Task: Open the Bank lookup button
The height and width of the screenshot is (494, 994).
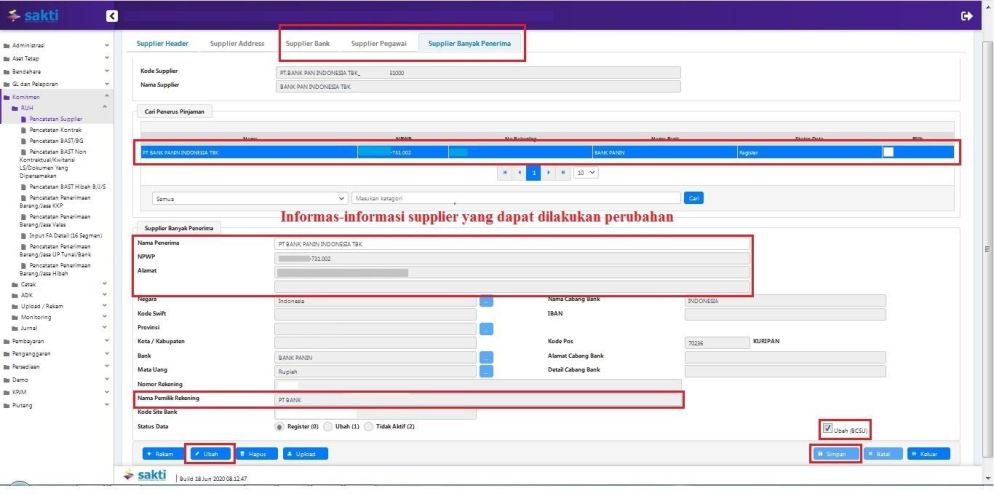Action: click(486, 356)
